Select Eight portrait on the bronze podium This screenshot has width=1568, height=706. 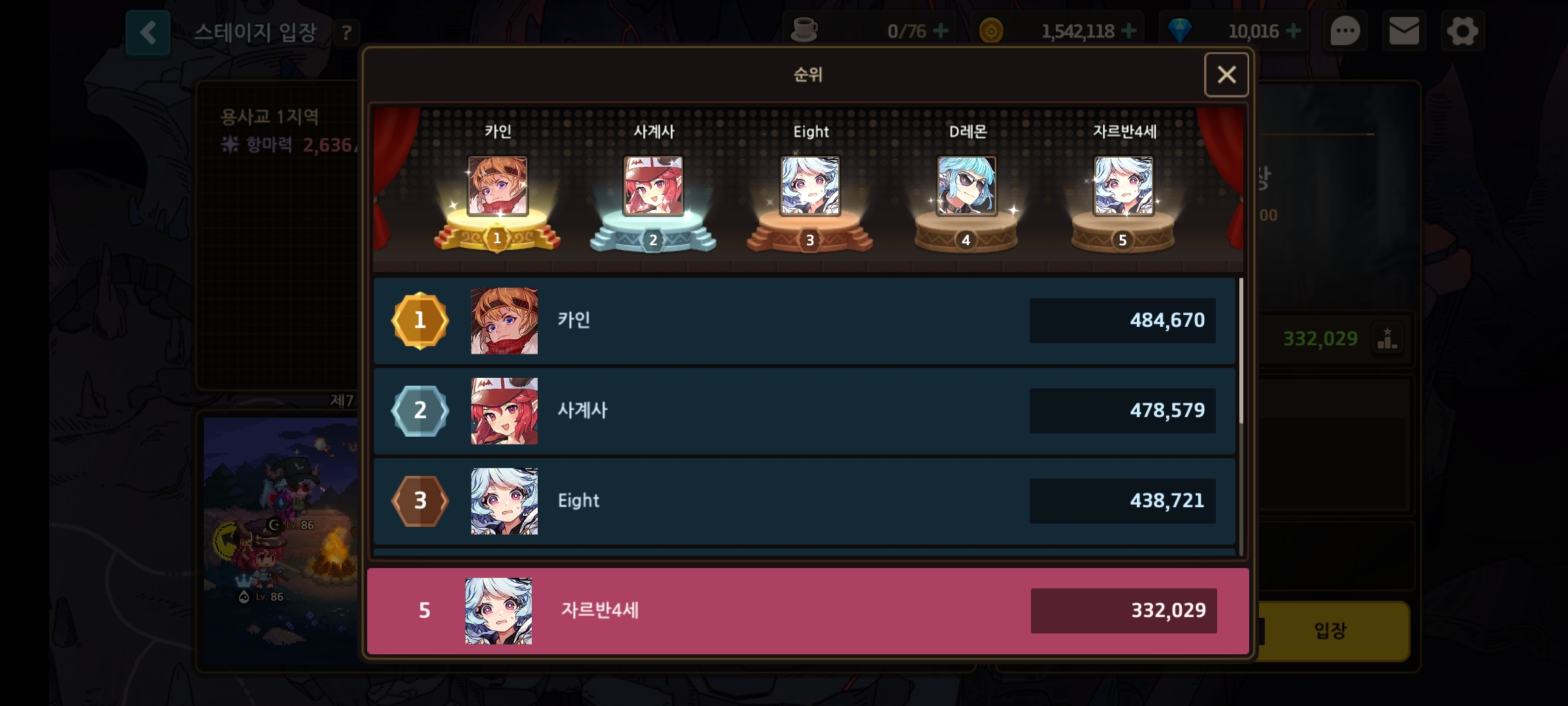(810, 186)
